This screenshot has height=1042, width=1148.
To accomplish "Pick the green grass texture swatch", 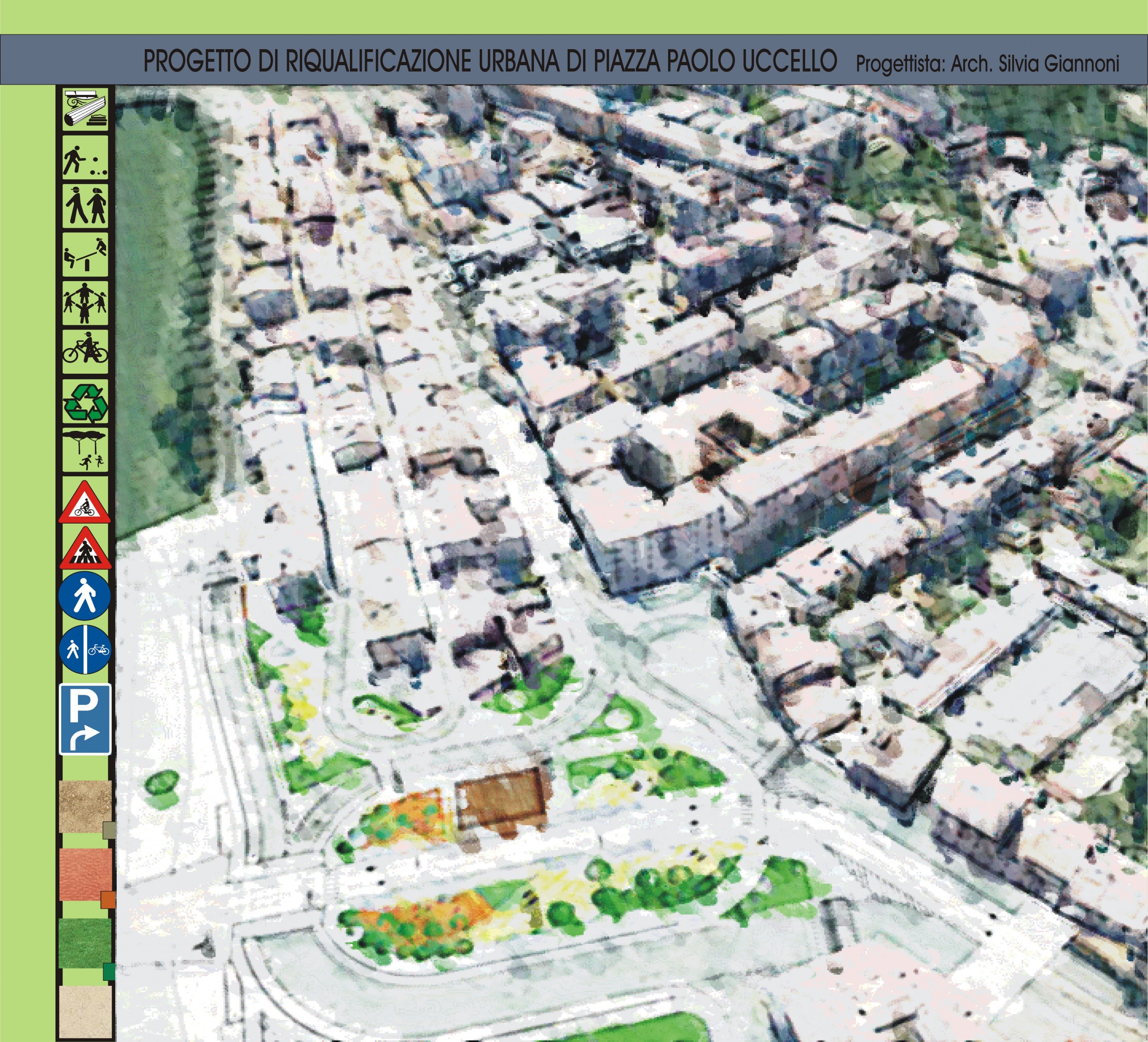I will click(85, 942).
